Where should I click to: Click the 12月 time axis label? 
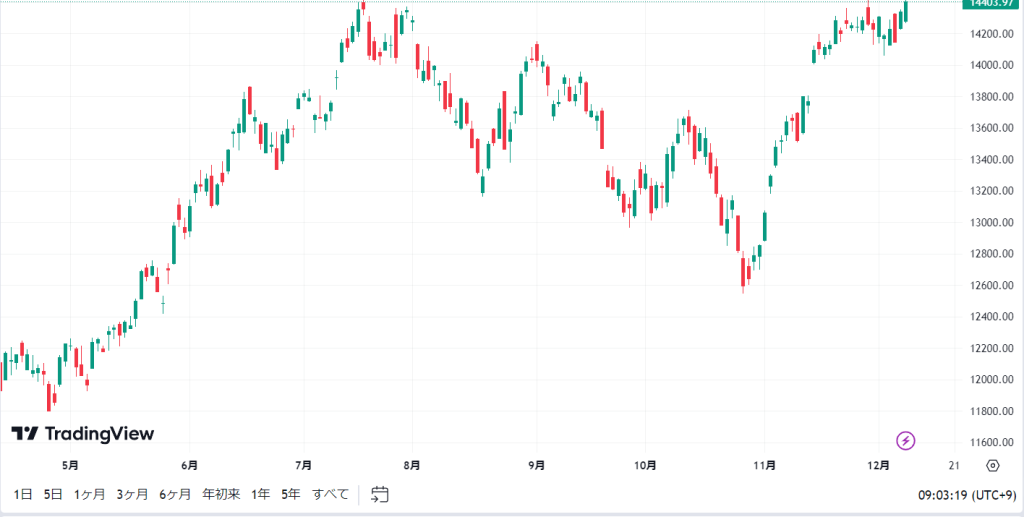pos(878,465)
